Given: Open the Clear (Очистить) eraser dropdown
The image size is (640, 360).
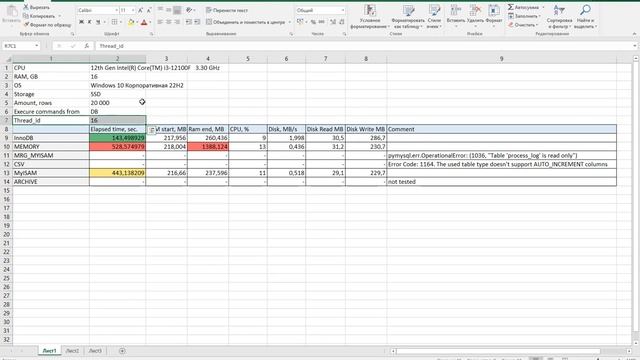Looking at the screenshot, I should click(524, 25).
